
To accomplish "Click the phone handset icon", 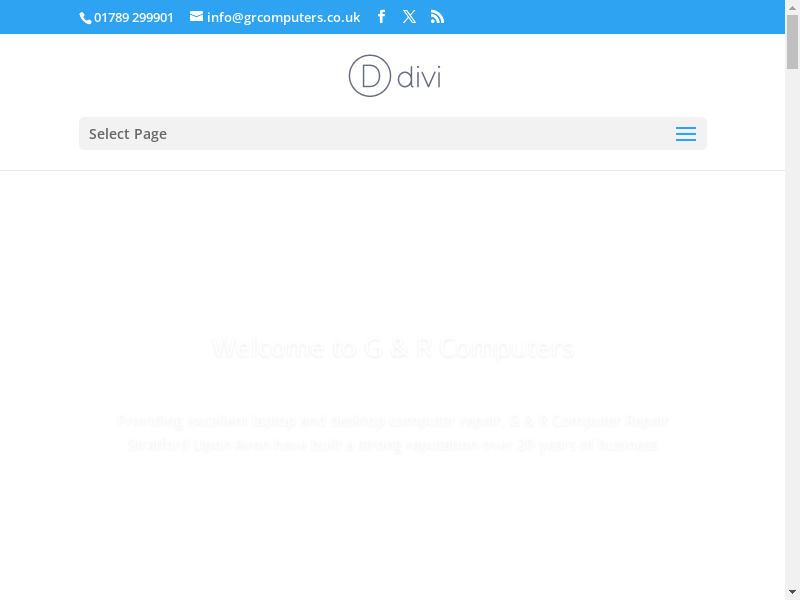I will pos(85,18).
